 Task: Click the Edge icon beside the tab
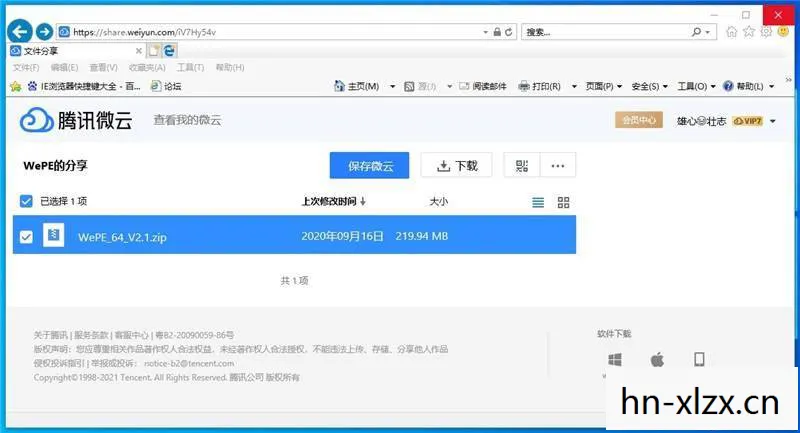coord(169,50)
